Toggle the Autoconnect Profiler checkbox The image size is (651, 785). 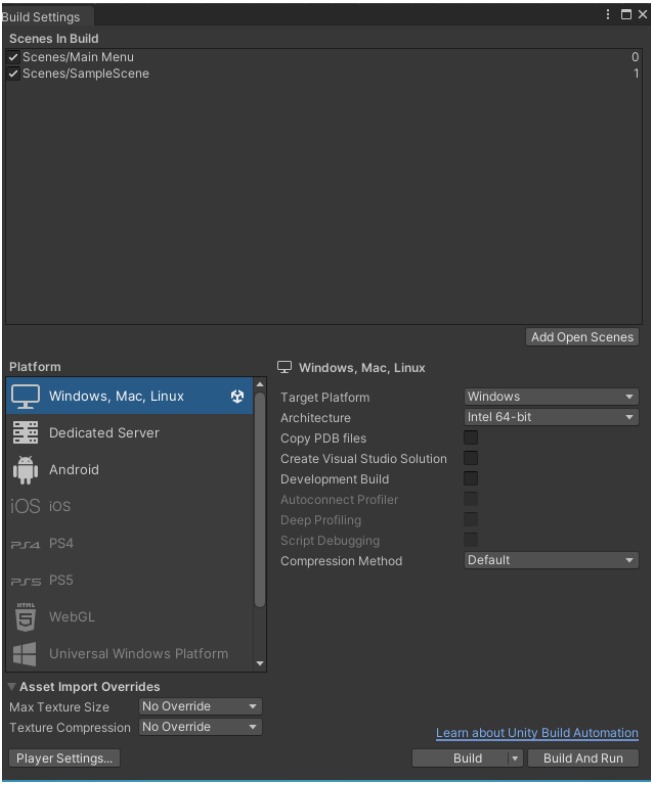(471, 499)
